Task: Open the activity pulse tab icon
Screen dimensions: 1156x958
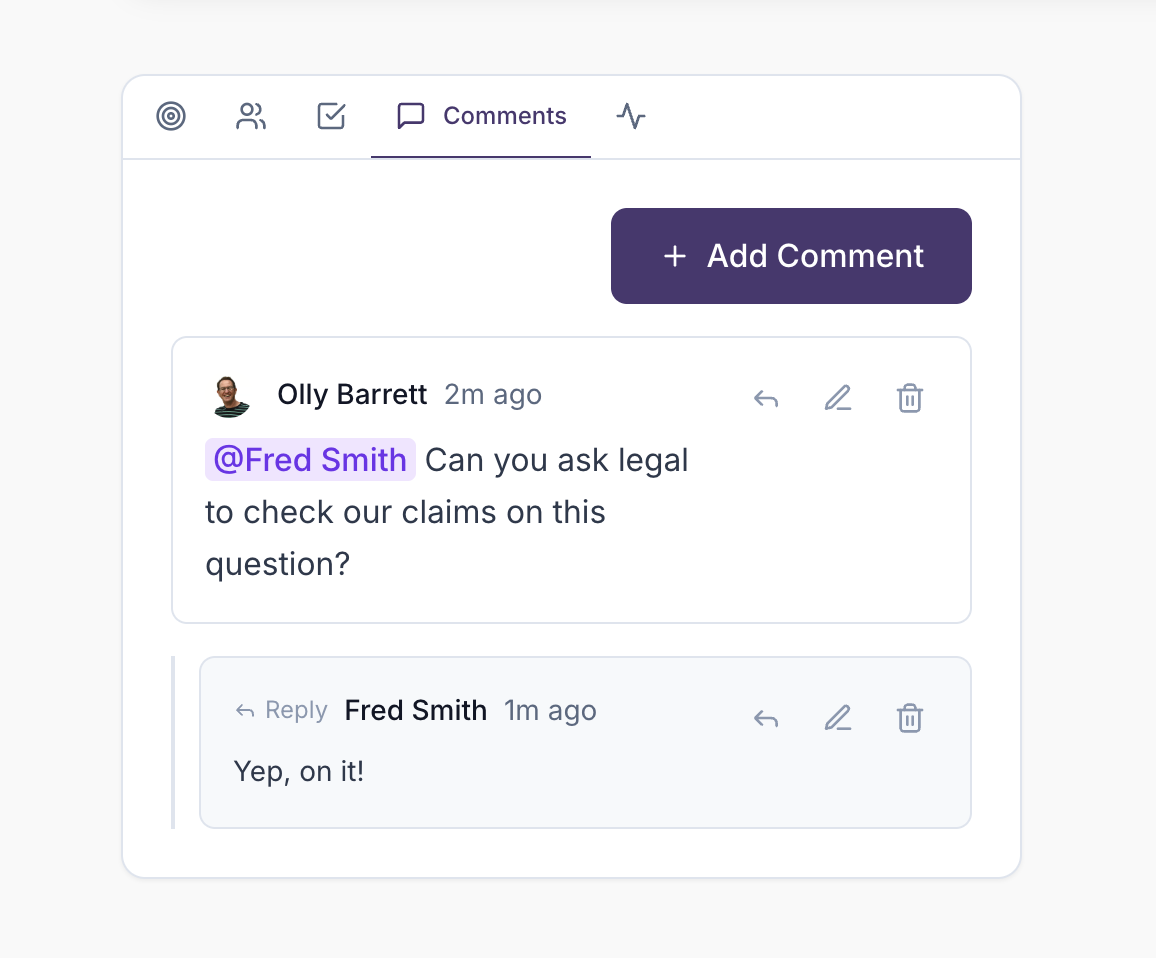Action: [631, 116]
